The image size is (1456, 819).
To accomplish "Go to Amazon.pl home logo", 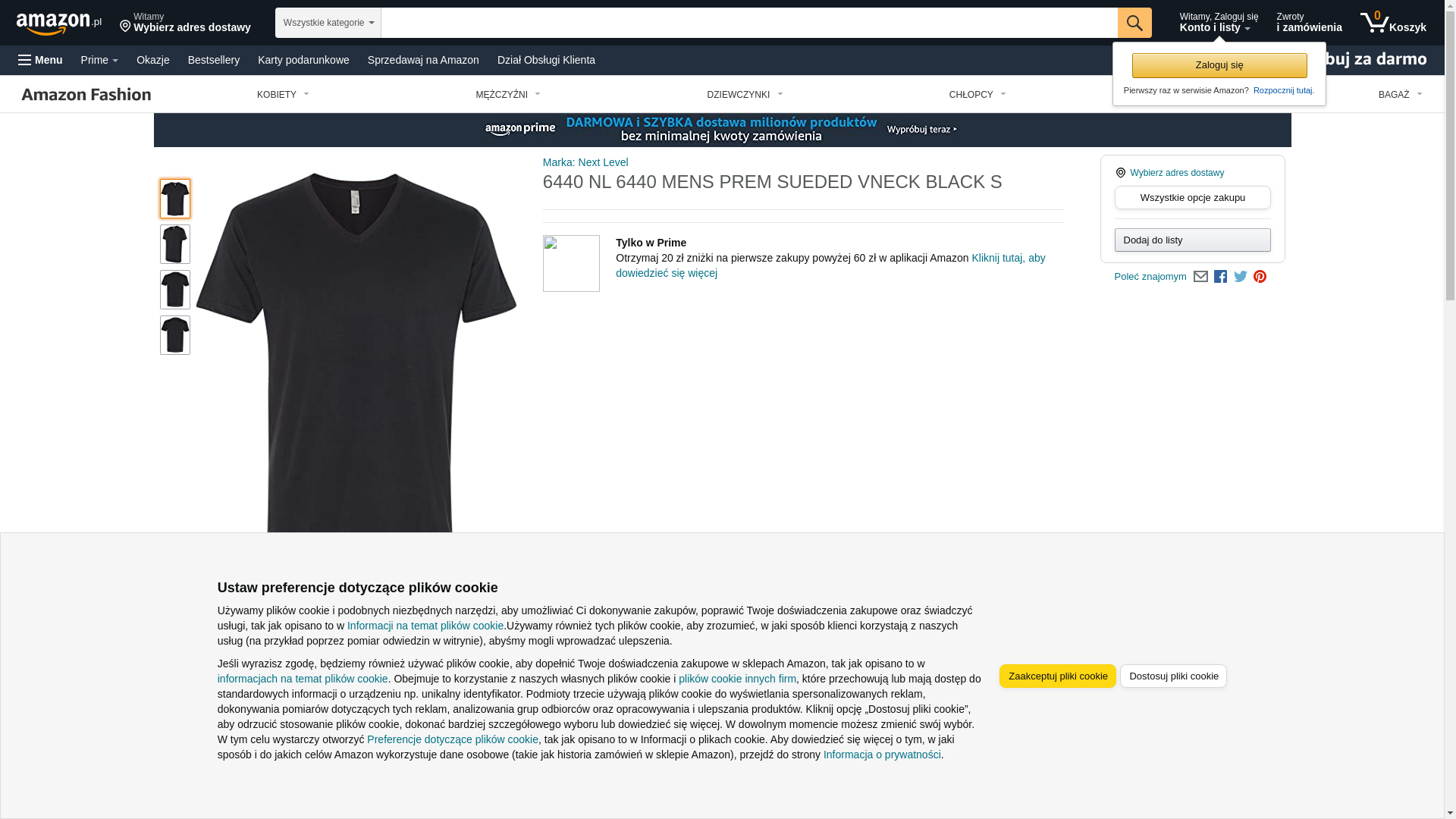I will 59,24.
